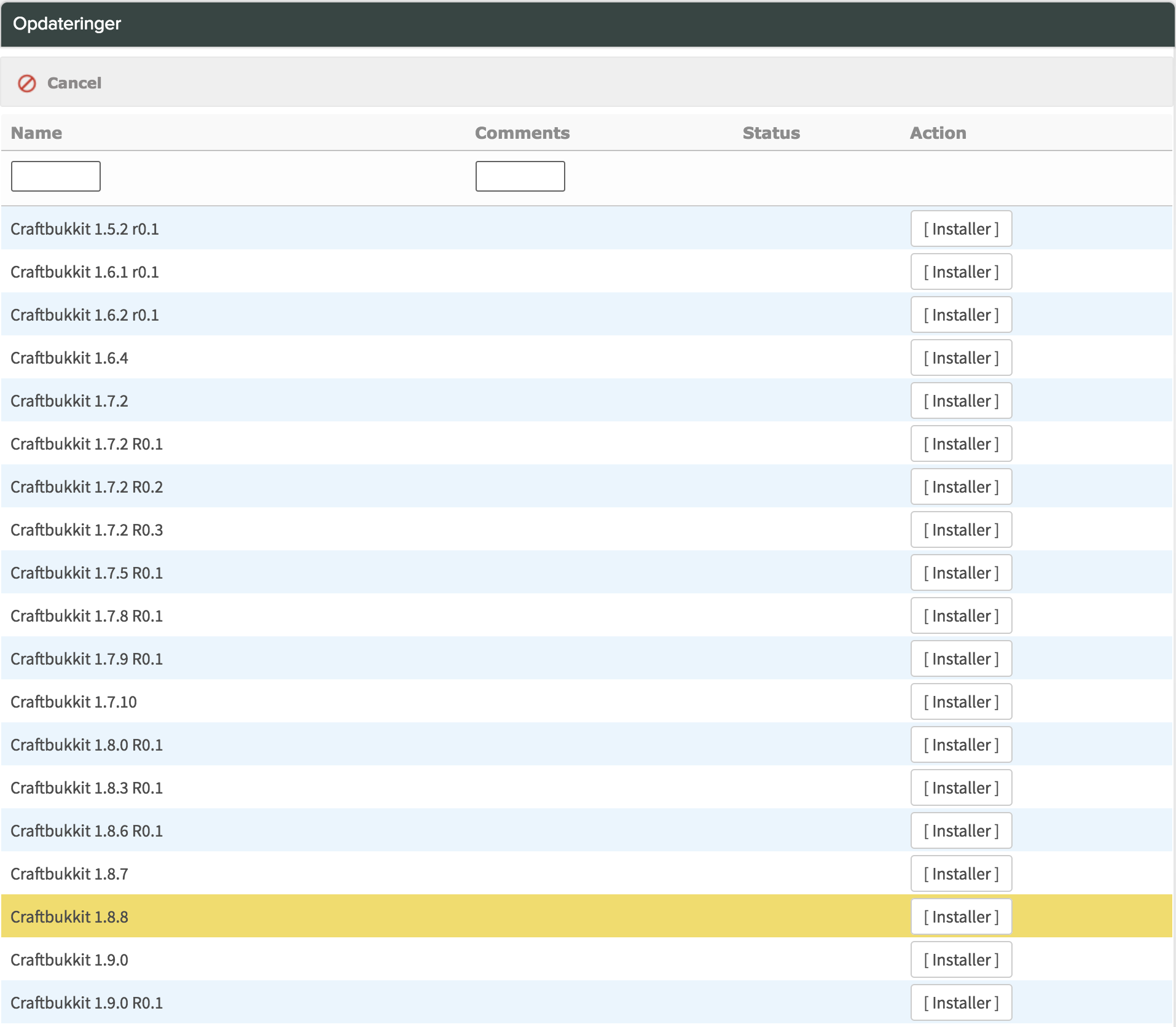The width and height of the screenshot is (1176, 1027).
Task: Click the red Cancel prohibition icon
Action: [x=27, y=83]
